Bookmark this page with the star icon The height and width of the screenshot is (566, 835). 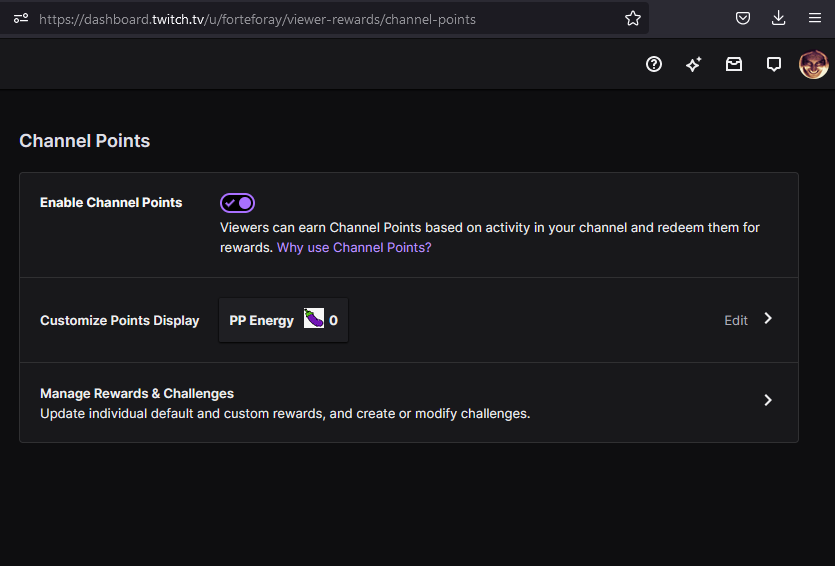633,19
